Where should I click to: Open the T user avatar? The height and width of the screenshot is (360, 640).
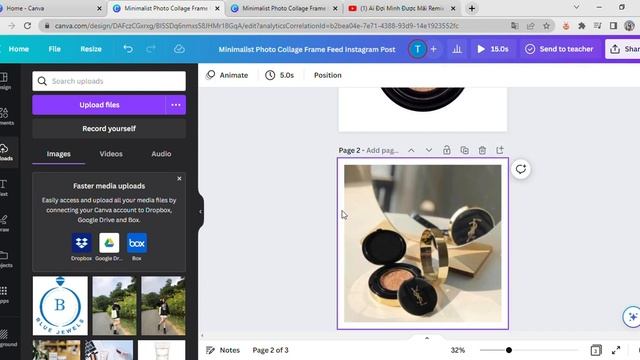point(418,49)
